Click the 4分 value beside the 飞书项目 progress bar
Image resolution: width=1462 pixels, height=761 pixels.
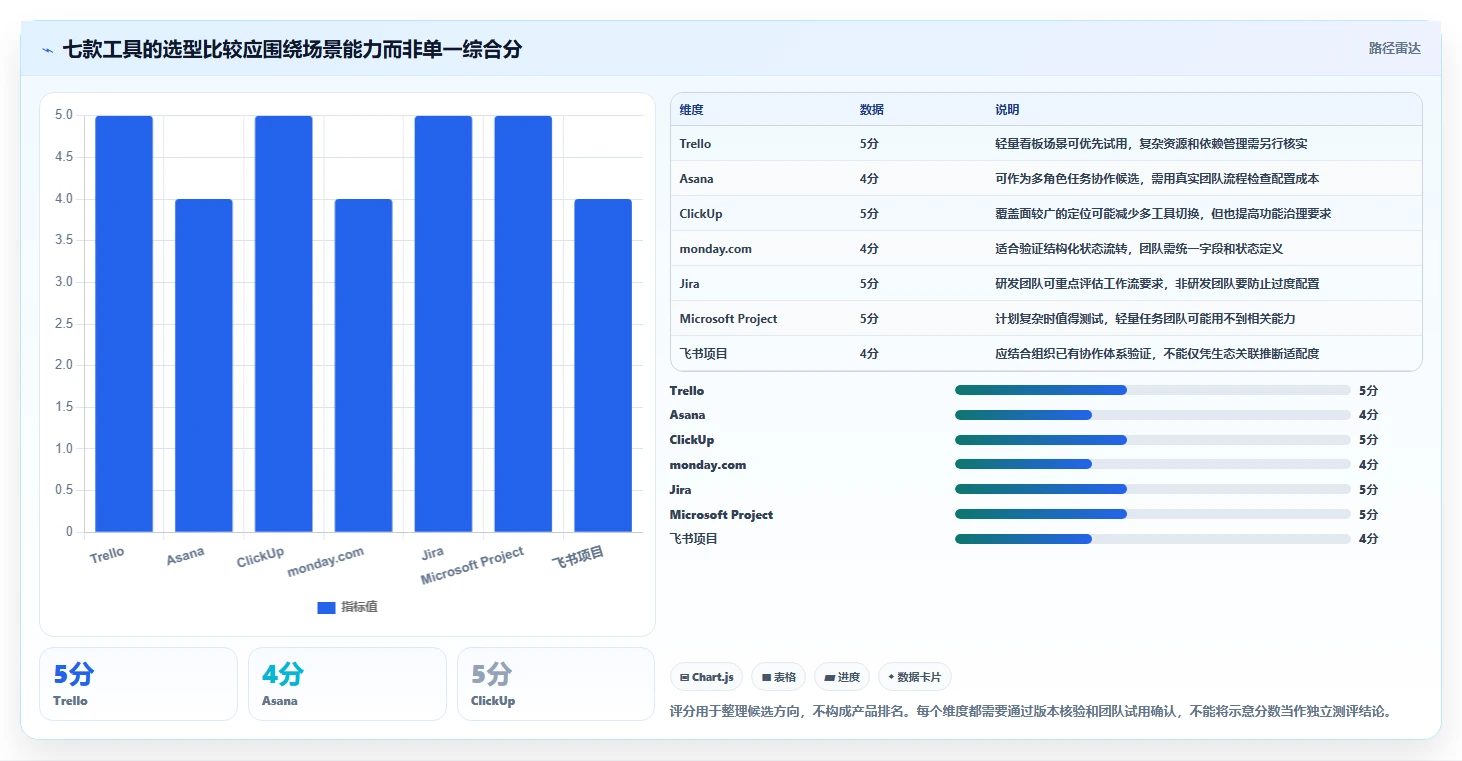point(1368,539)
